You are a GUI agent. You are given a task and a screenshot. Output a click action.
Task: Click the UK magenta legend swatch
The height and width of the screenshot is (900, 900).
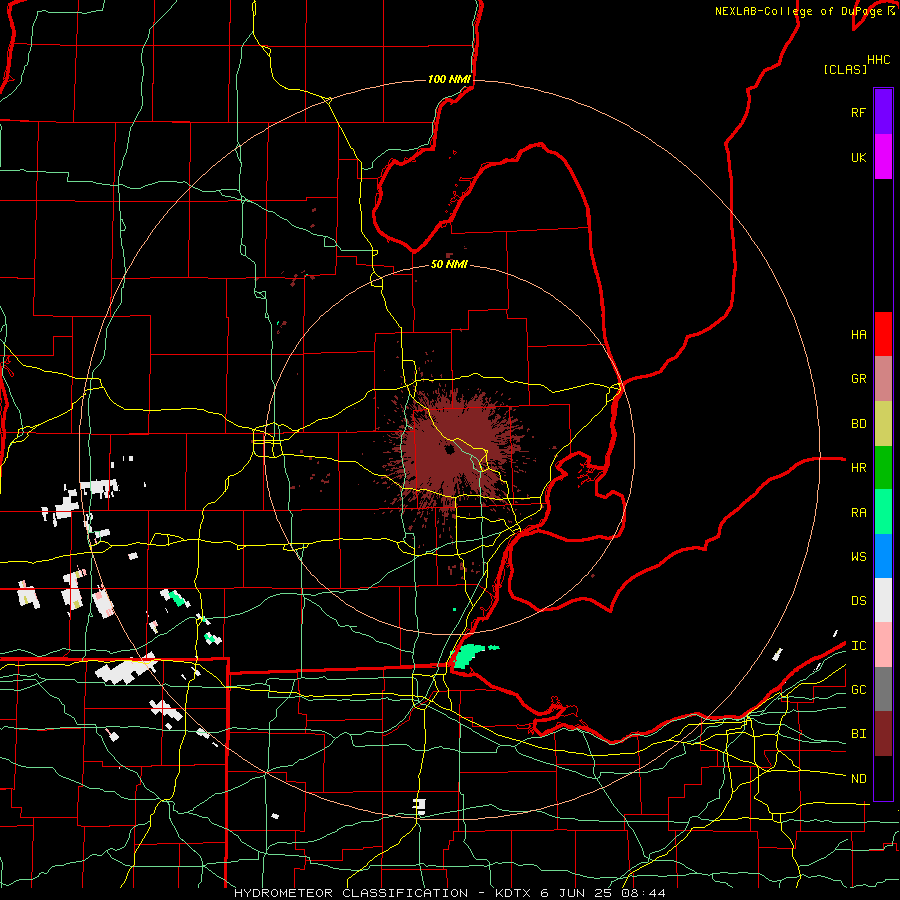point(883,157)
